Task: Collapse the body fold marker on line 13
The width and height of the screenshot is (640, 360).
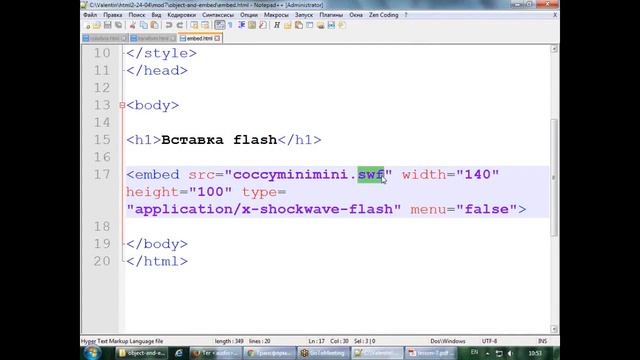Action: coord(122,105)
